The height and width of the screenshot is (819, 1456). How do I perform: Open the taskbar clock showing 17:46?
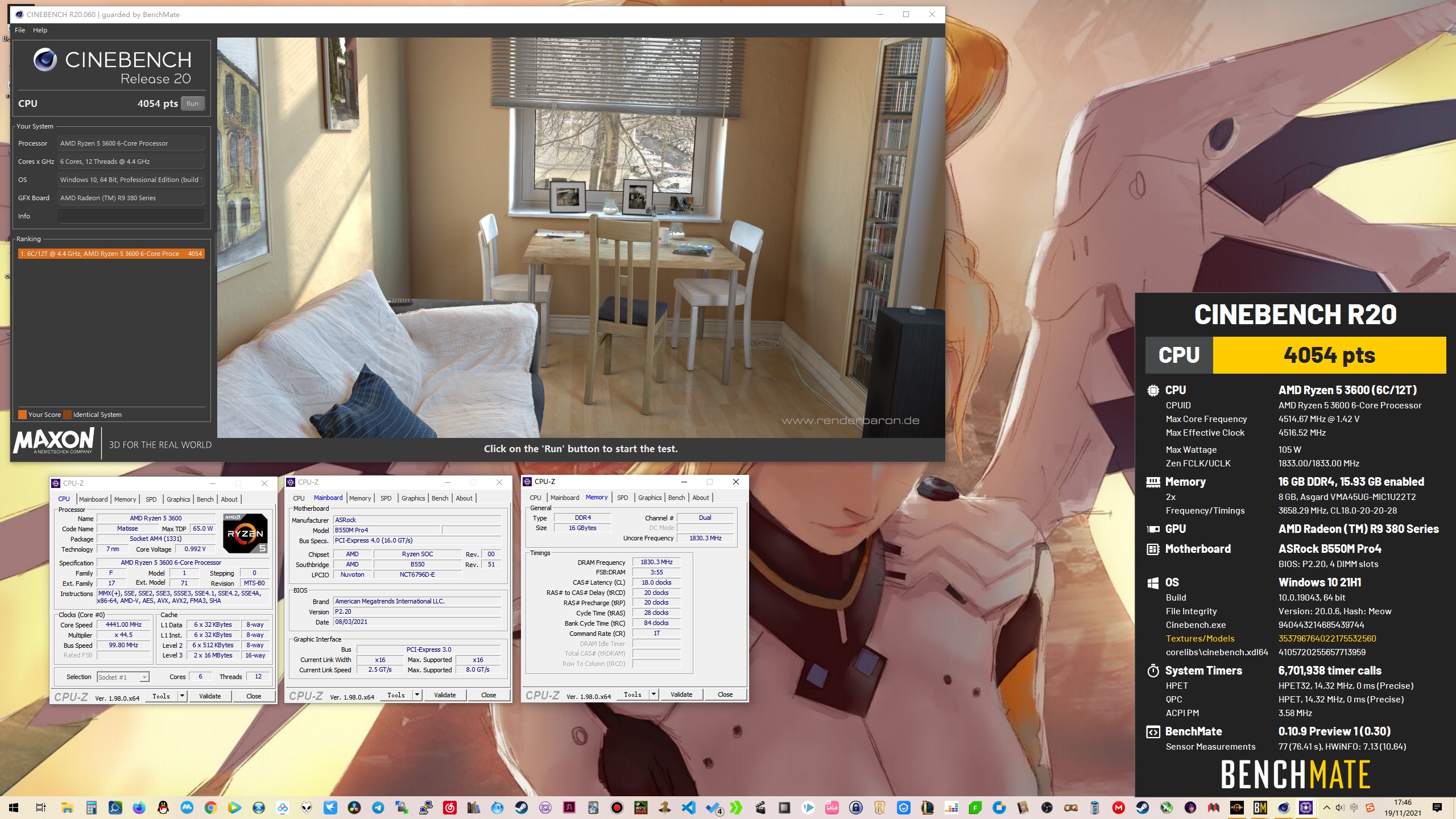[x=1403, y=808]
